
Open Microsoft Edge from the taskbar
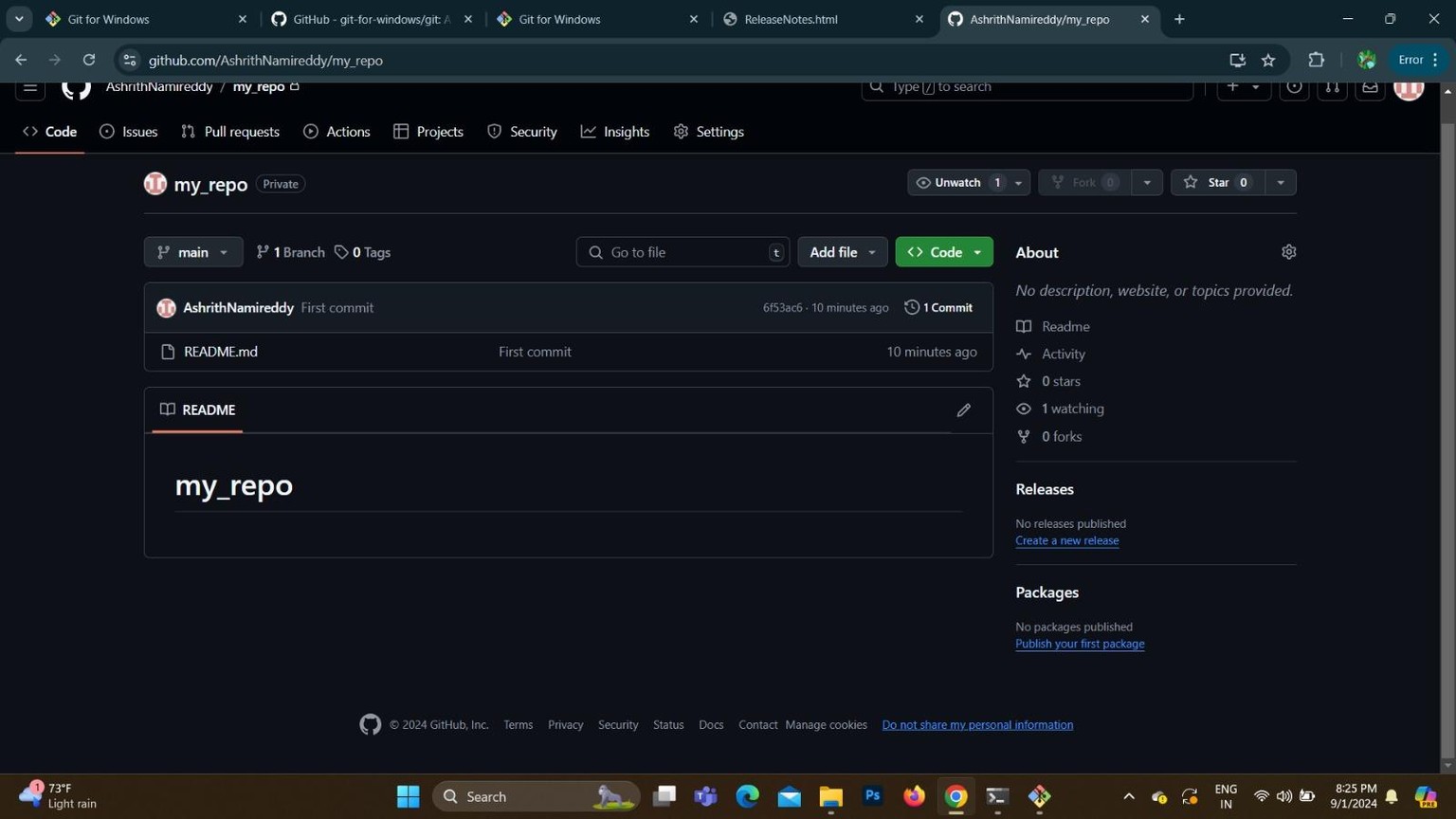point(747,797)
